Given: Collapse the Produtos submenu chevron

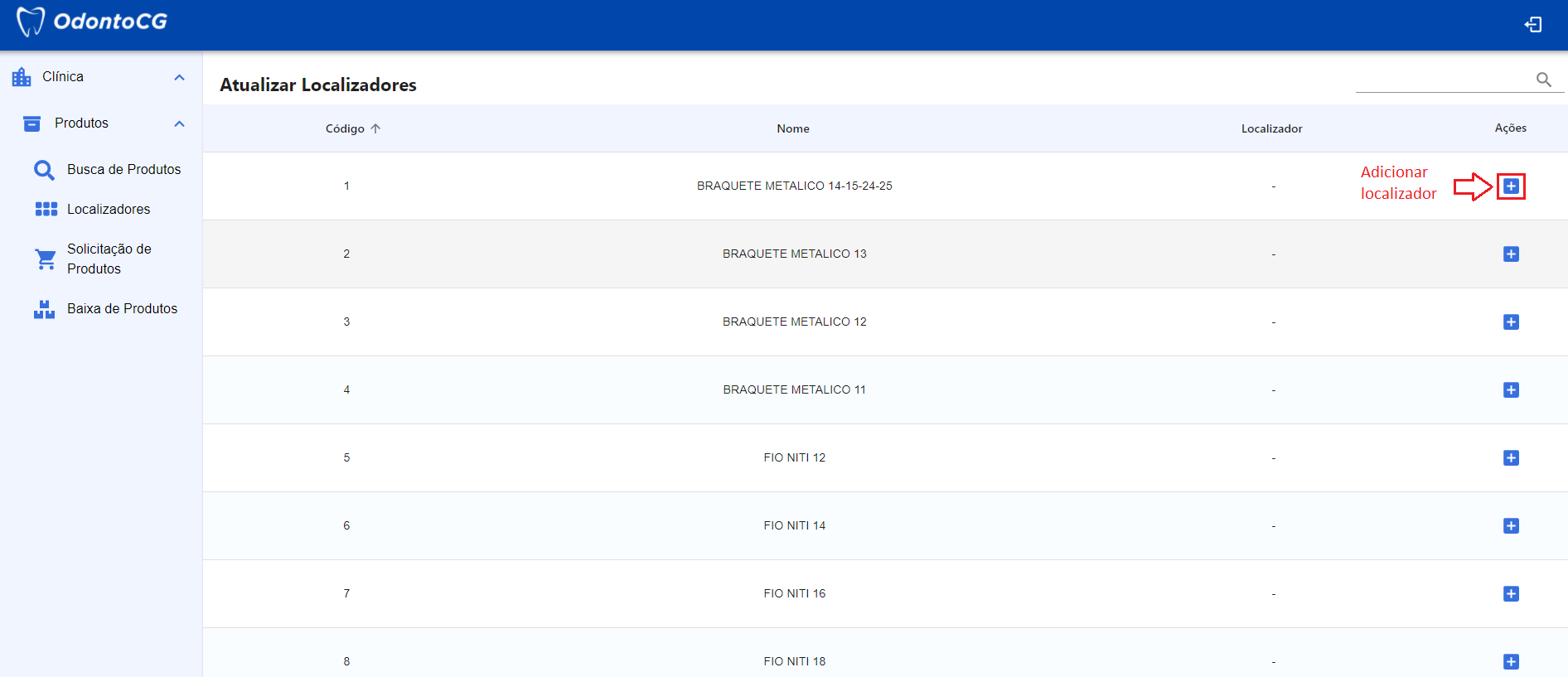Looking at the screenshot, I should pos(179,123).
